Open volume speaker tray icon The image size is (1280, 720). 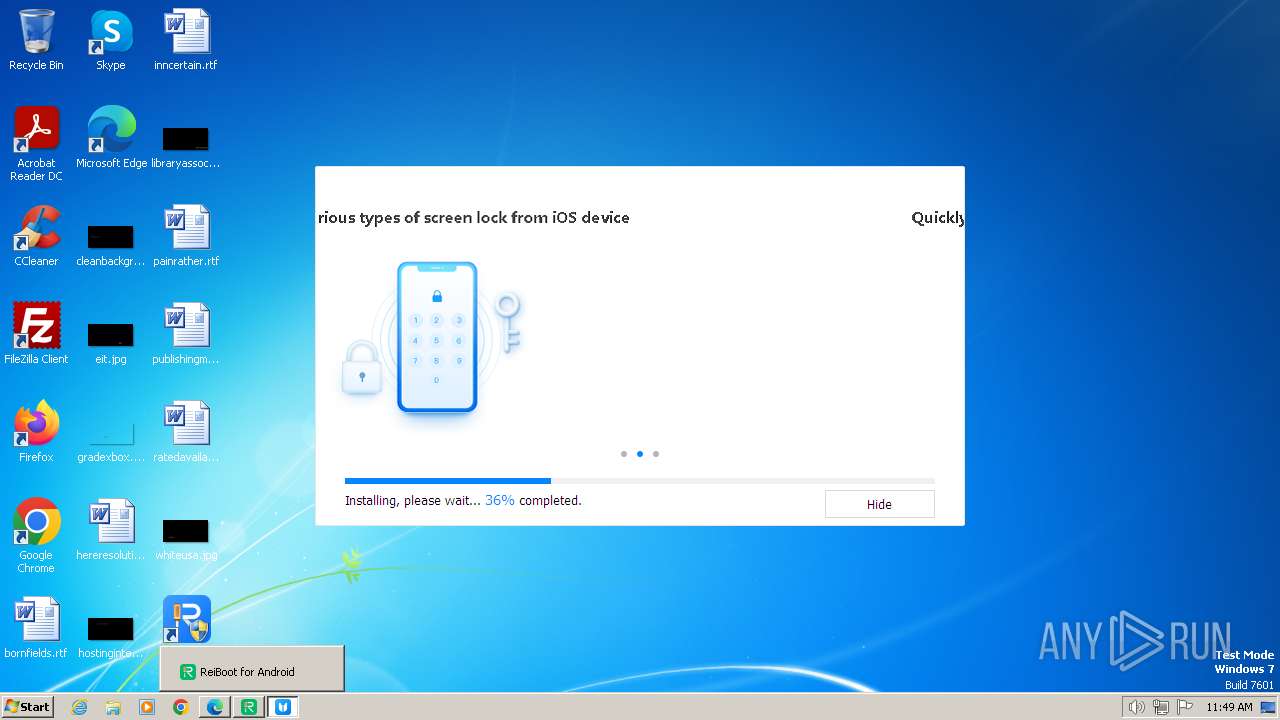coord(1137,707)
